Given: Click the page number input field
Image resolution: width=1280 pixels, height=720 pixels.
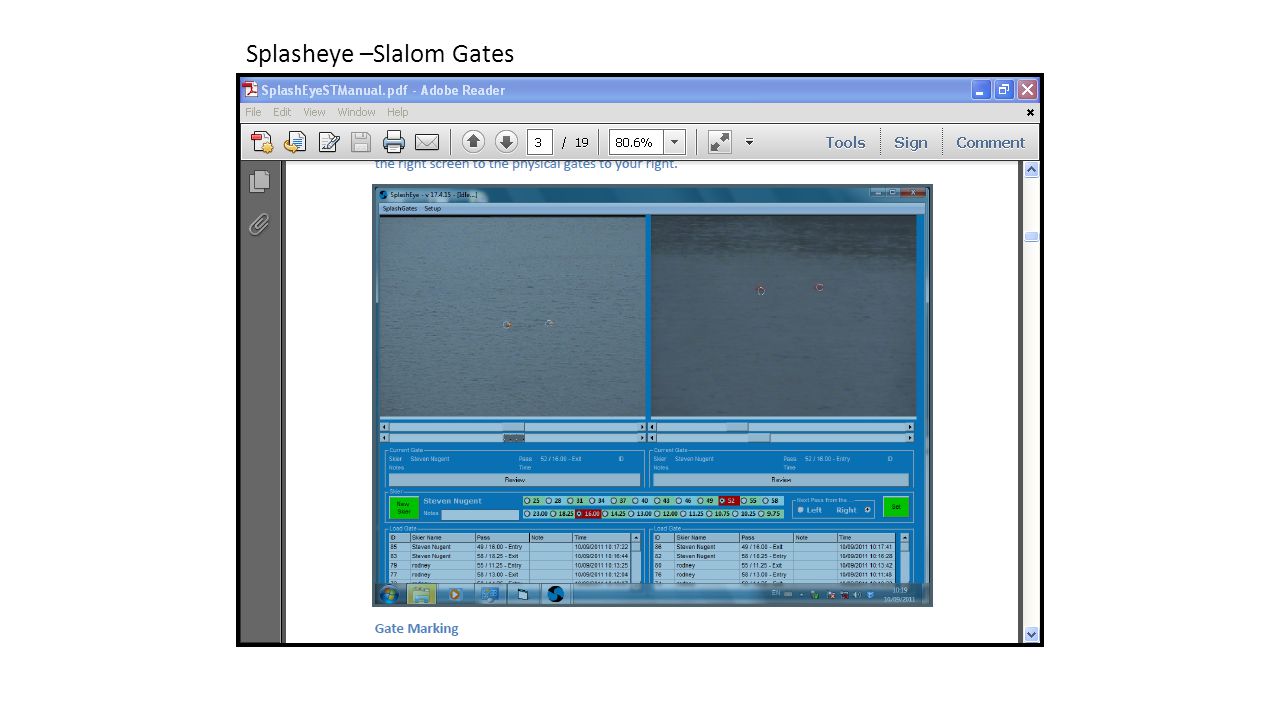Looking at the screenshot, I should [x=540, y=142].
